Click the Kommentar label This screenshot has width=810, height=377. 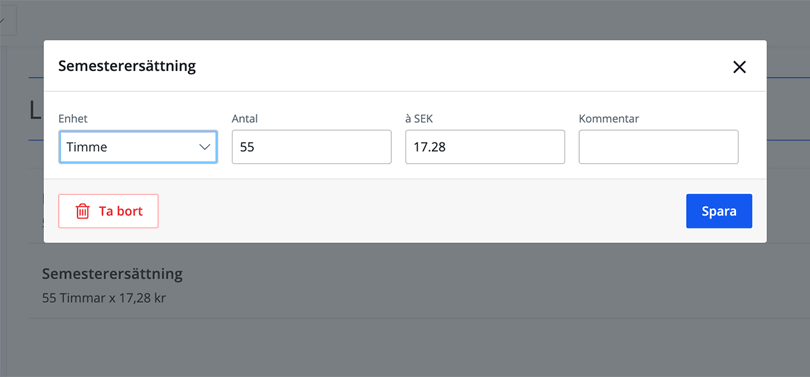pyautogui.click(x=609, y=119)
